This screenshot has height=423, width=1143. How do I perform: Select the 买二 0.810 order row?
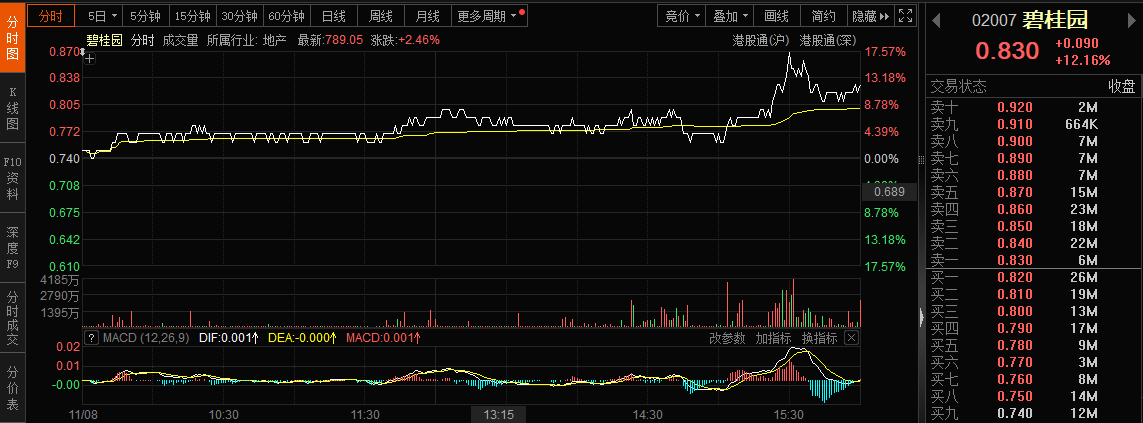point(1034,294)
